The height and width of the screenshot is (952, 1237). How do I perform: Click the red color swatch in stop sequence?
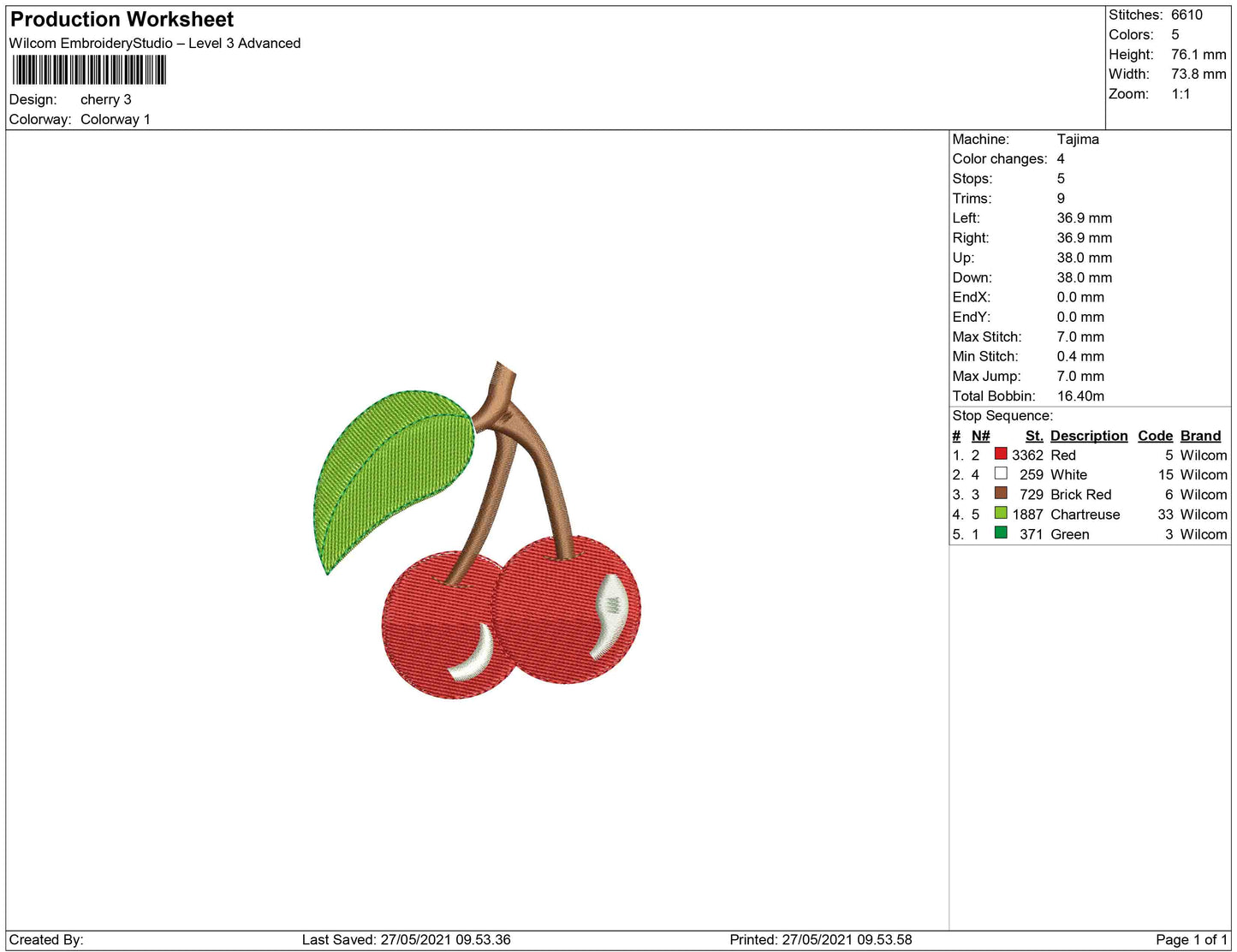coord(1001,454)
